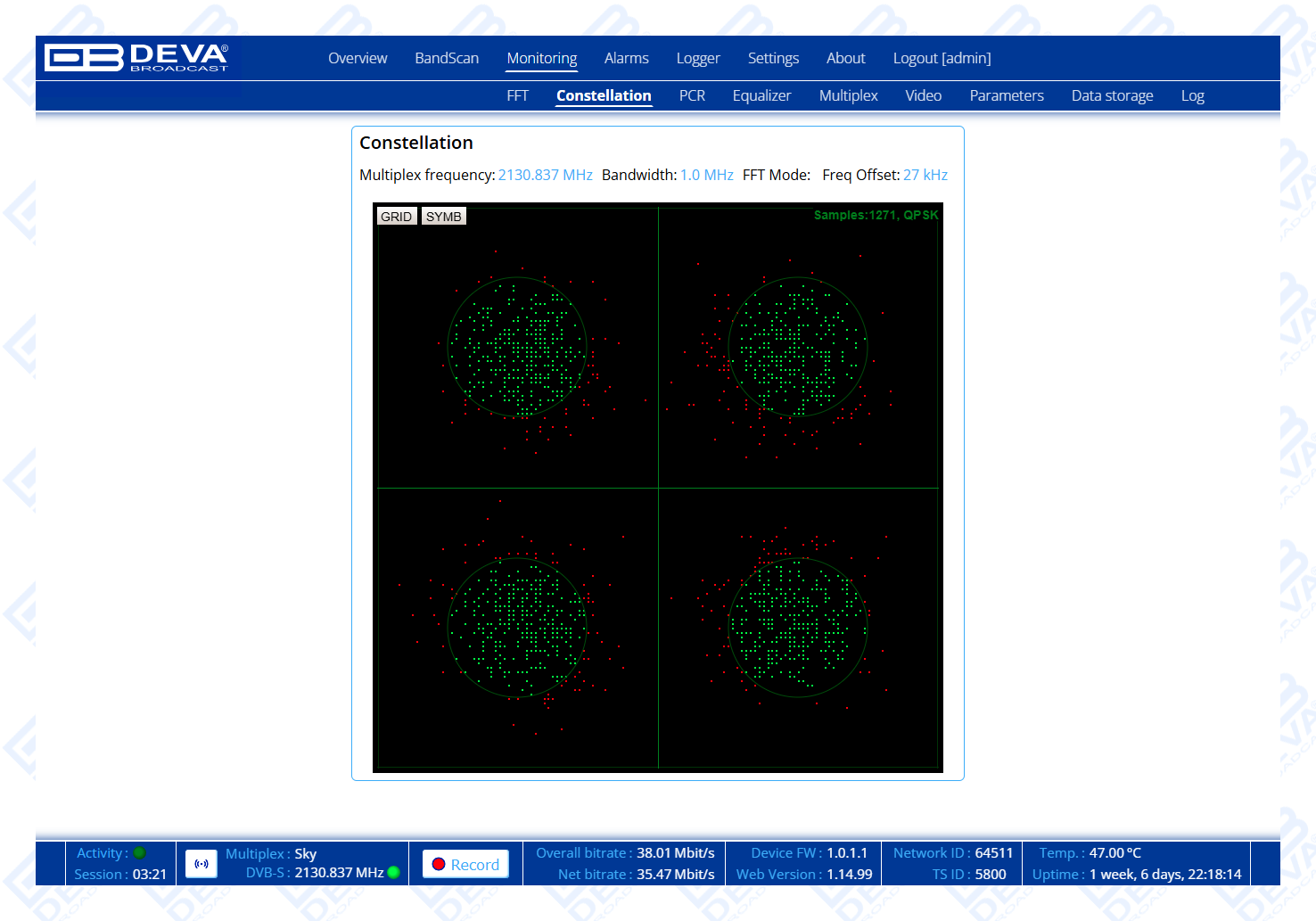Open the Multiplex submenu tab

point(848,96)
